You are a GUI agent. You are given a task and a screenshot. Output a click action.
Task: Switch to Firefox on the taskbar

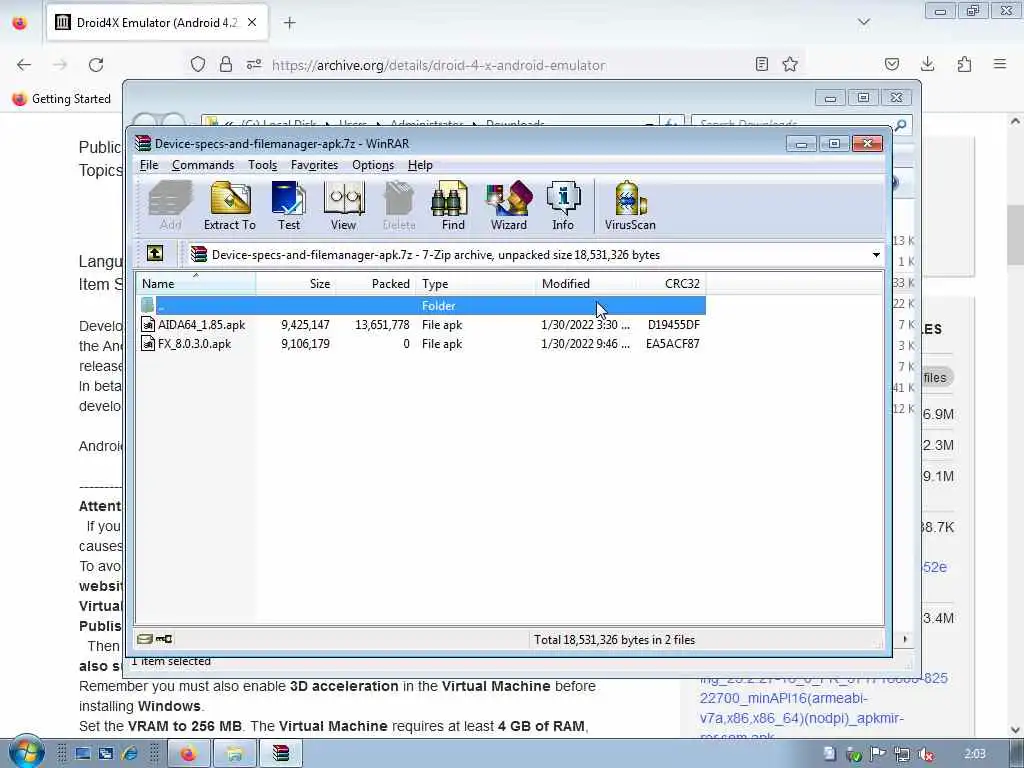point(189,754)
